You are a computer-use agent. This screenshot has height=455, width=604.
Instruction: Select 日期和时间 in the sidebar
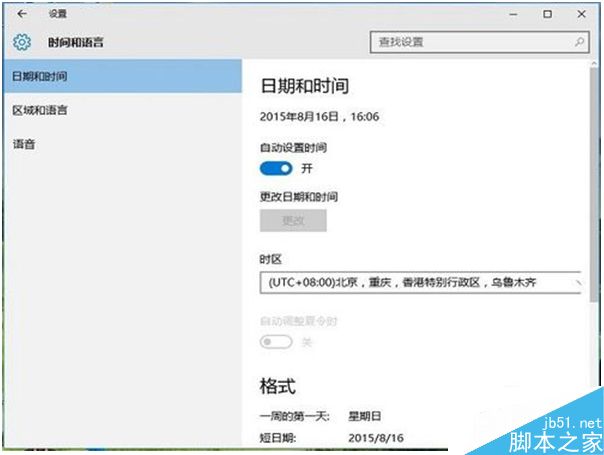120,76
